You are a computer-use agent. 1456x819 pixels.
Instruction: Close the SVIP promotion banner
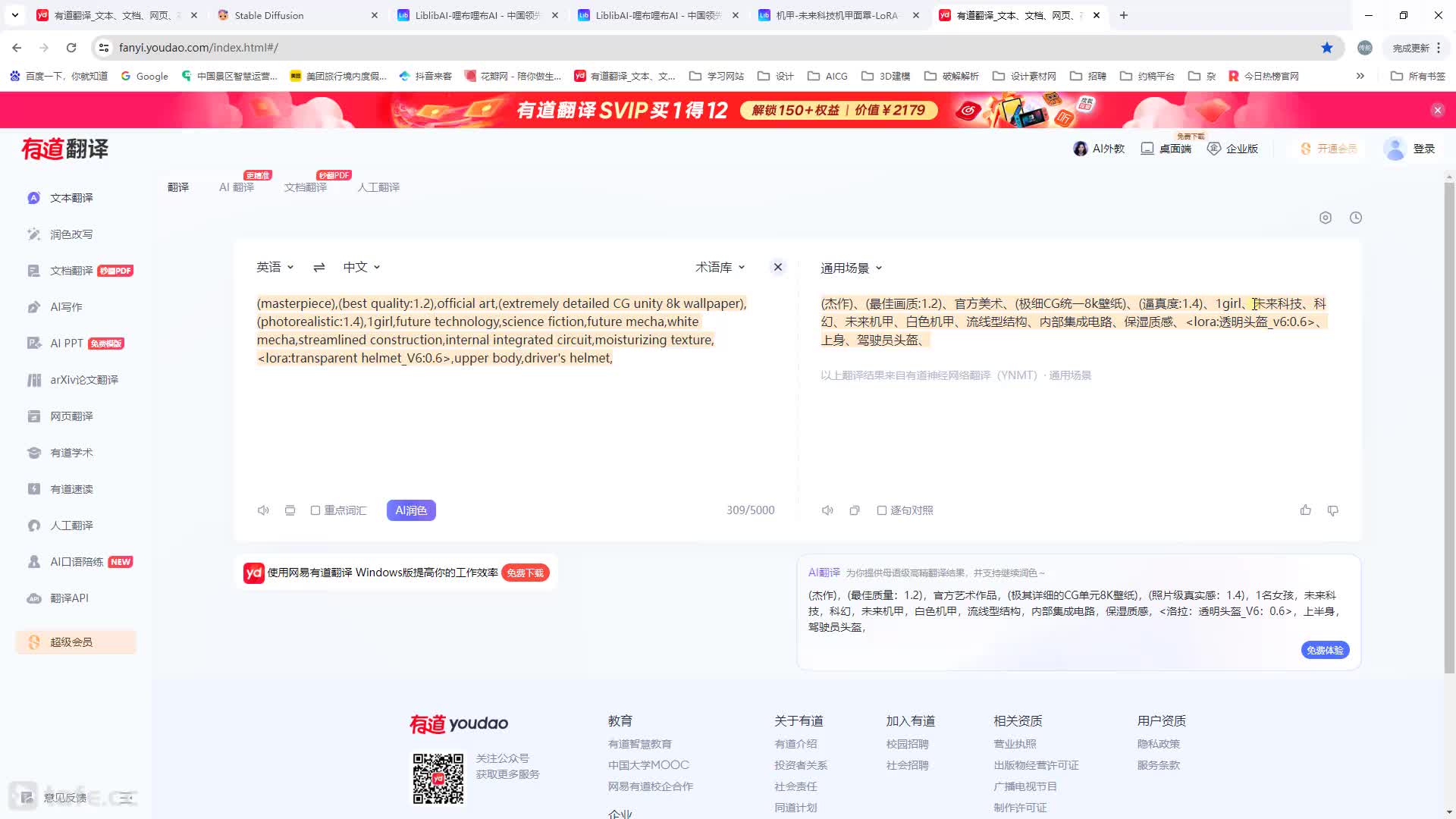(1438, 110)
